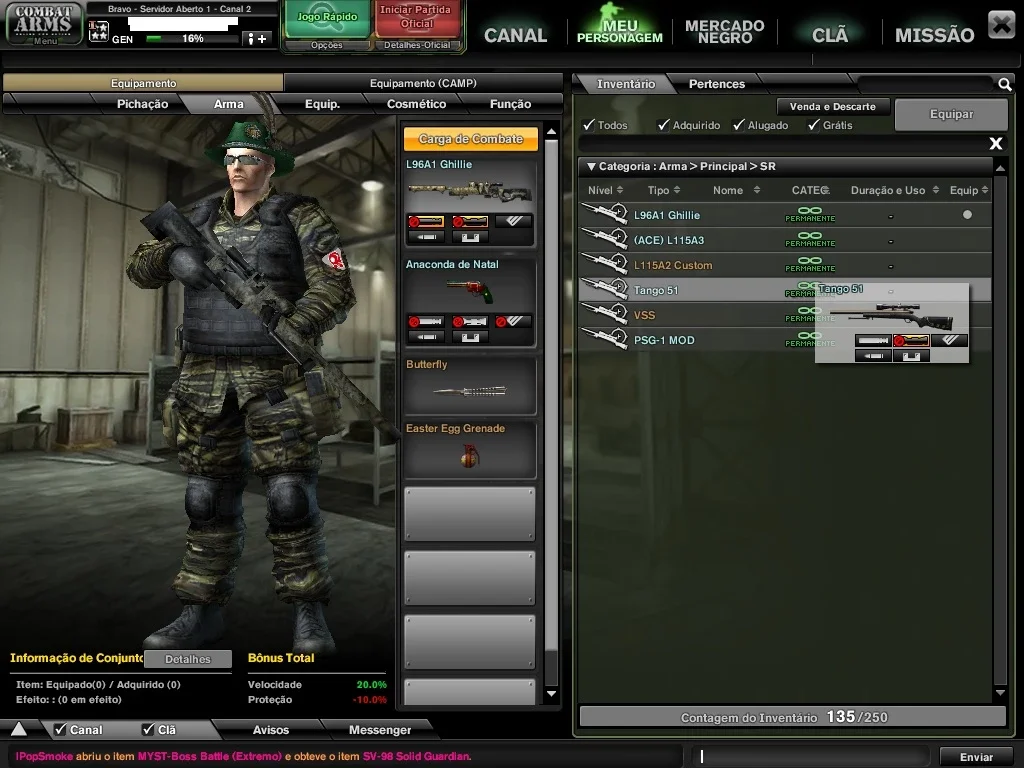Viewport: 1024px width, 768px height.
Task: Click the sniper icon on (ACE) L115A3 row
Action: (604, 239)
